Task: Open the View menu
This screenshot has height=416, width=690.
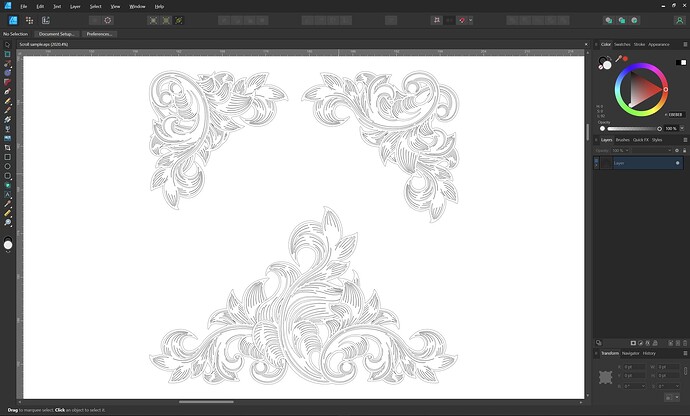Action: point(115,7)
